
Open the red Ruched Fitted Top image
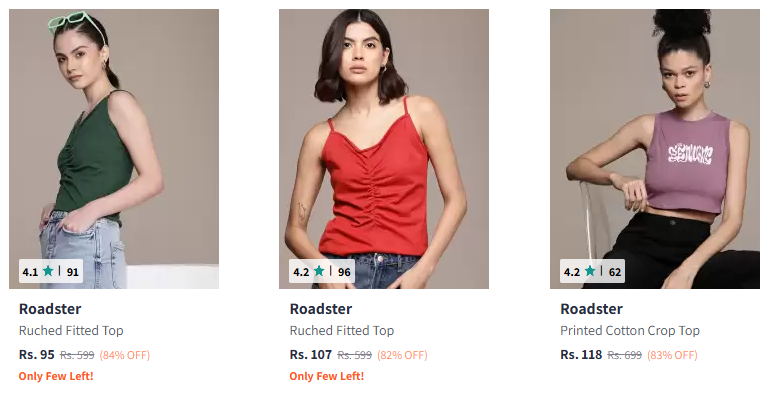point(384,148)
